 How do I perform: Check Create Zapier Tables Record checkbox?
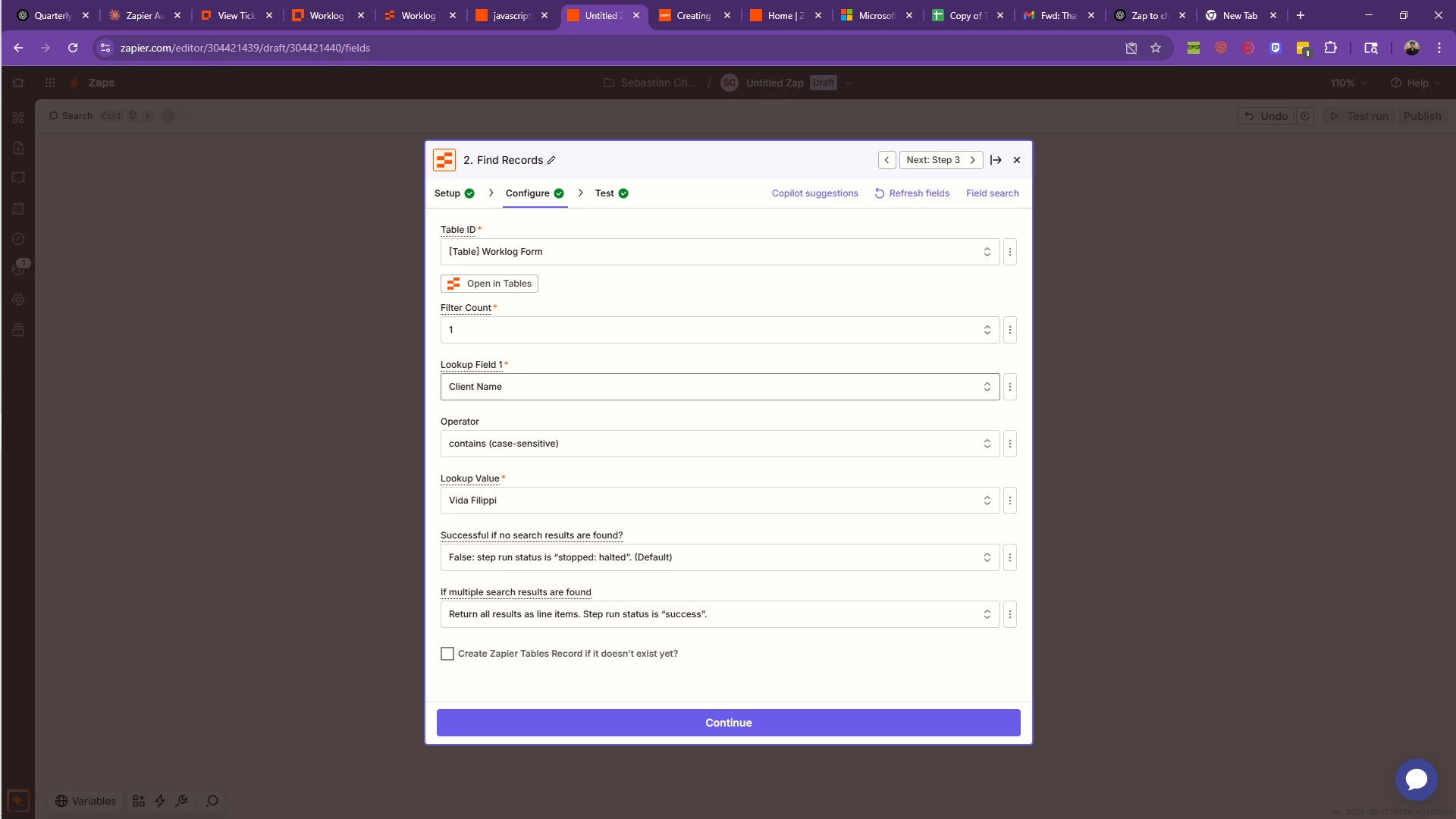(x=447, y=654)
